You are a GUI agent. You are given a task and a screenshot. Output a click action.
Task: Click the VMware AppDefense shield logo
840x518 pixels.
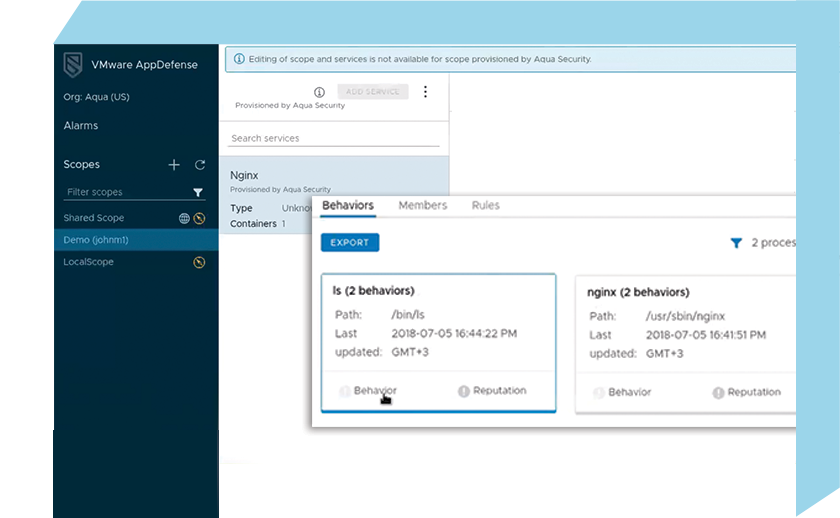(73, 65)
